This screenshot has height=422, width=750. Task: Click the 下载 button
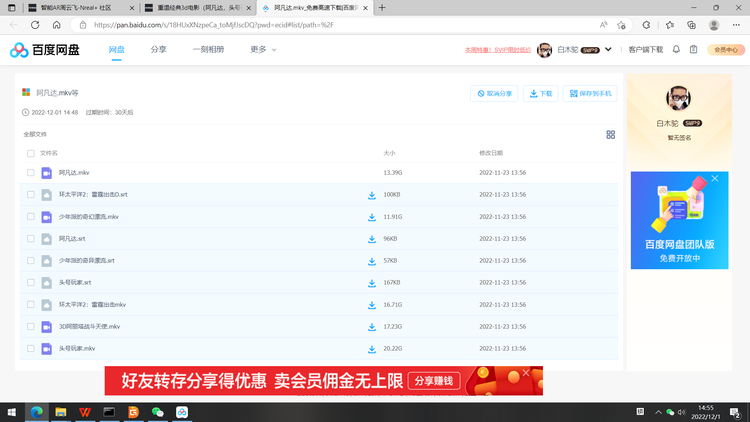click(x=540, y=93)
